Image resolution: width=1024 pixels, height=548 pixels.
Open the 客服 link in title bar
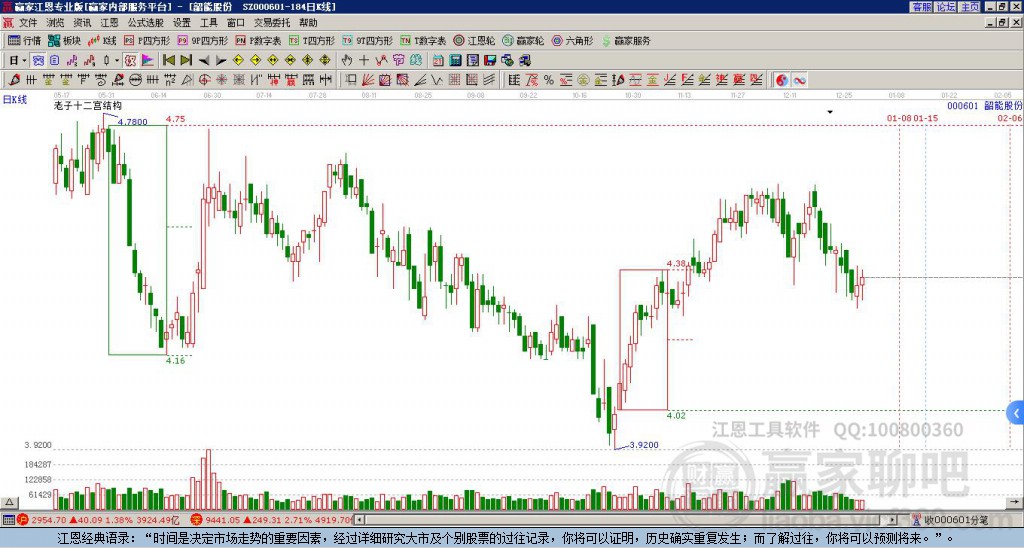point(921,7)
